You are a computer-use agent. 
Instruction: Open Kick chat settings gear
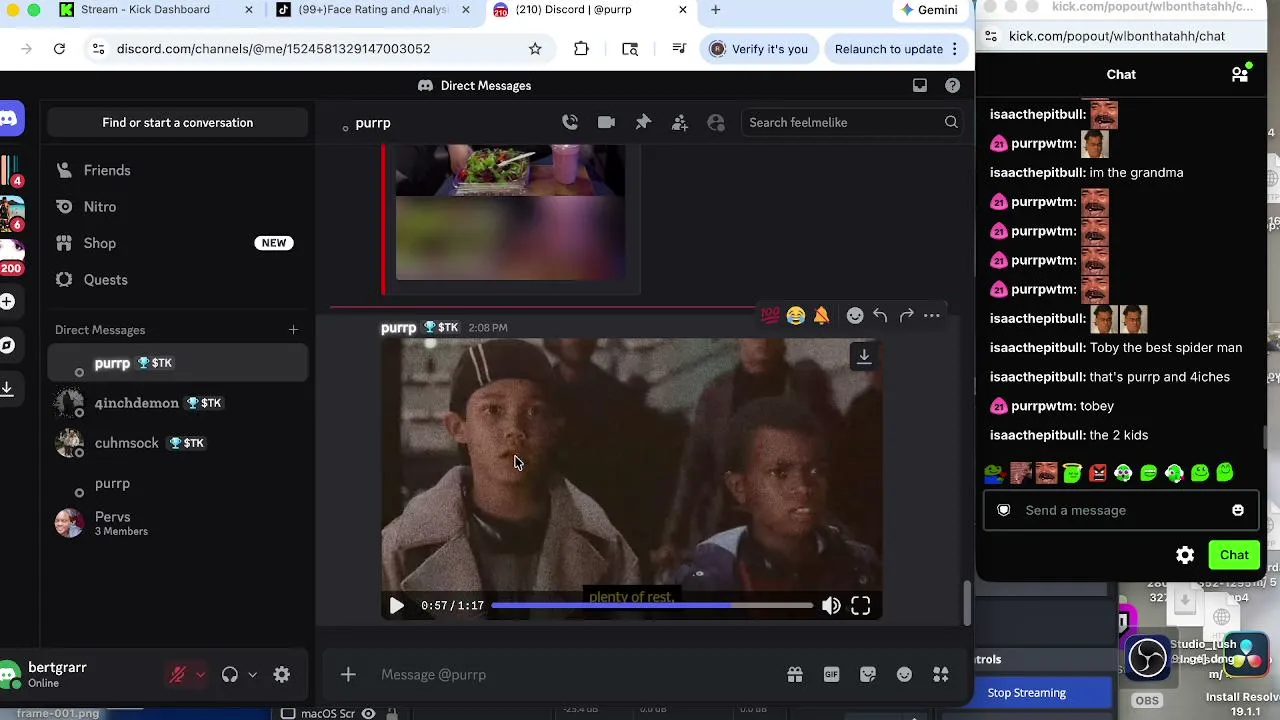tap(1185, 555)
